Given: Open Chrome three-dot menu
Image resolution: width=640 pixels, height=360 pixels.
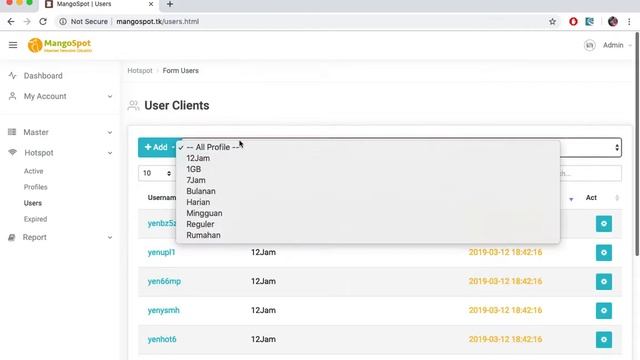Looking at the screenshot, I should 629,22.
